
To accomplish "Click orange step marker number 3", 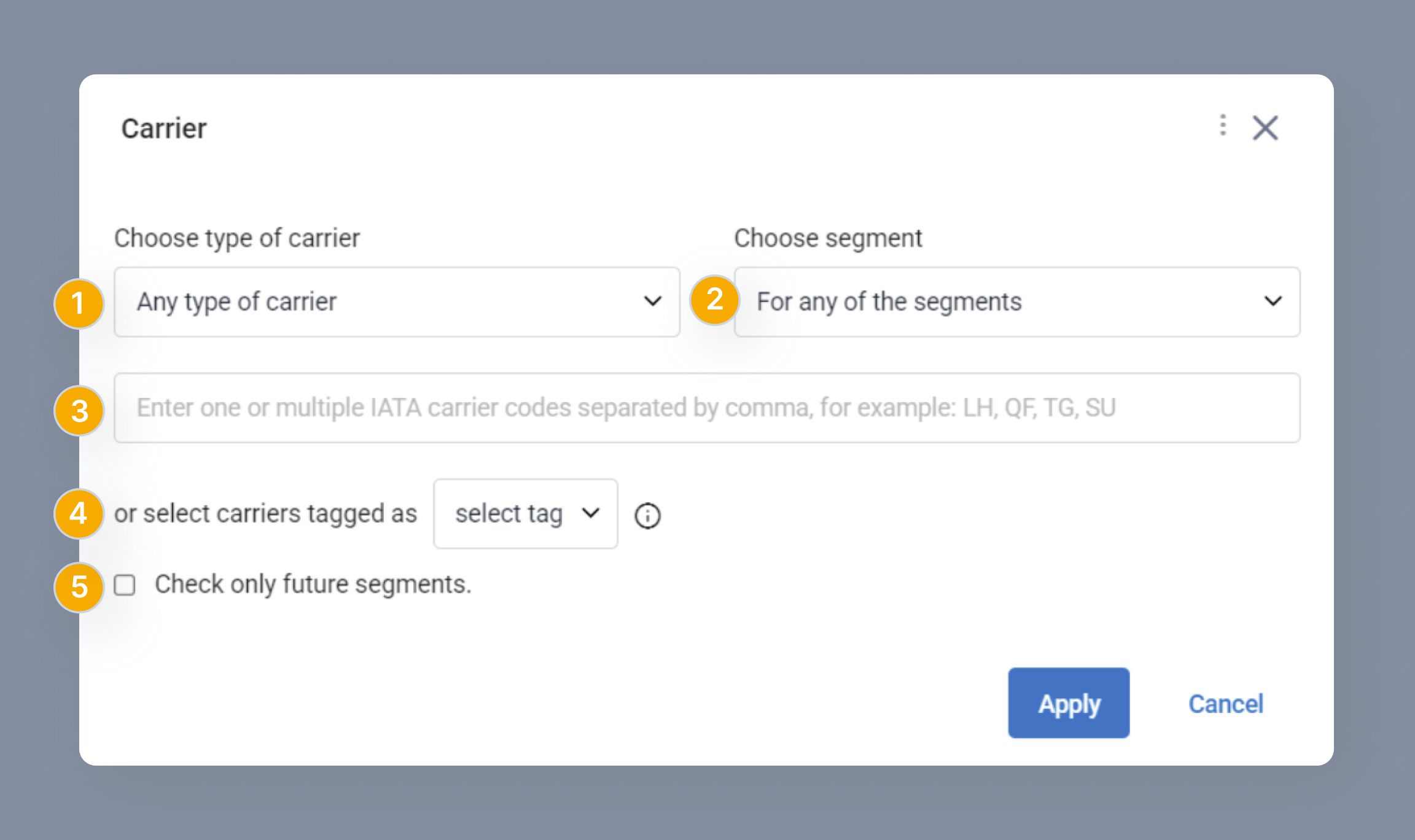I will pos(79,411).
